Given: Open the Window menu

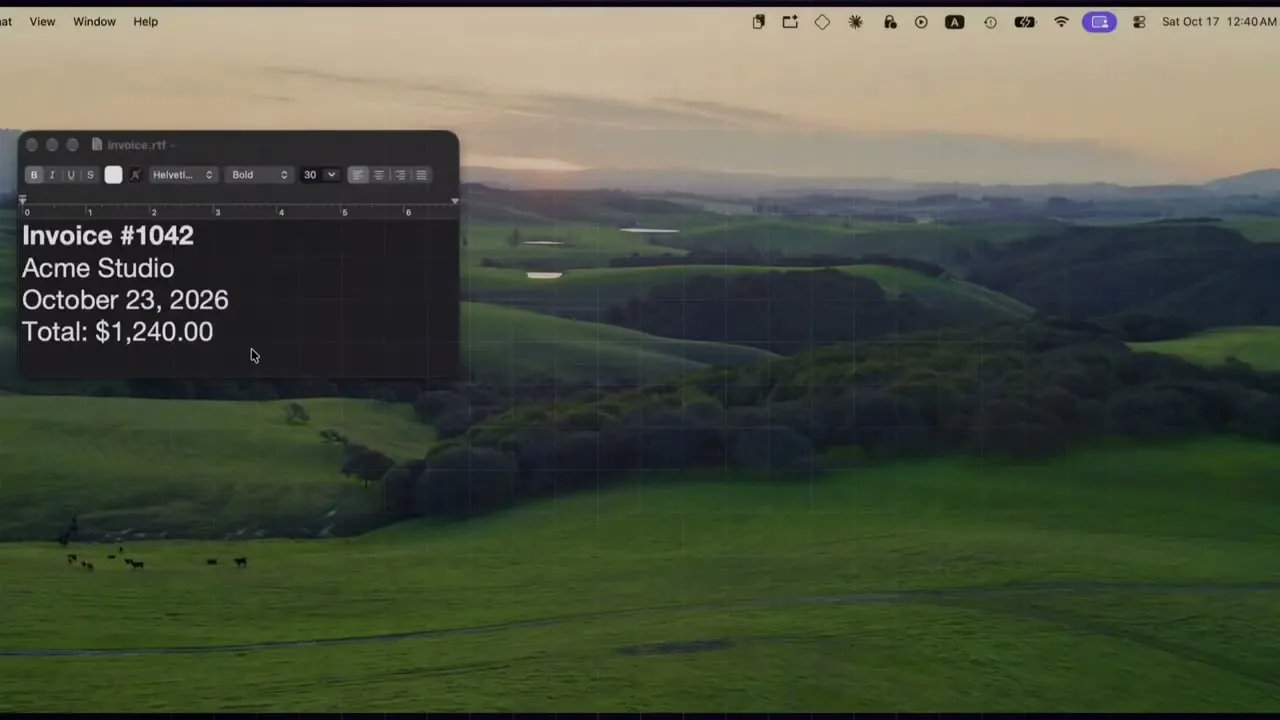Looking at the screenshot, I should click(94, 22).
